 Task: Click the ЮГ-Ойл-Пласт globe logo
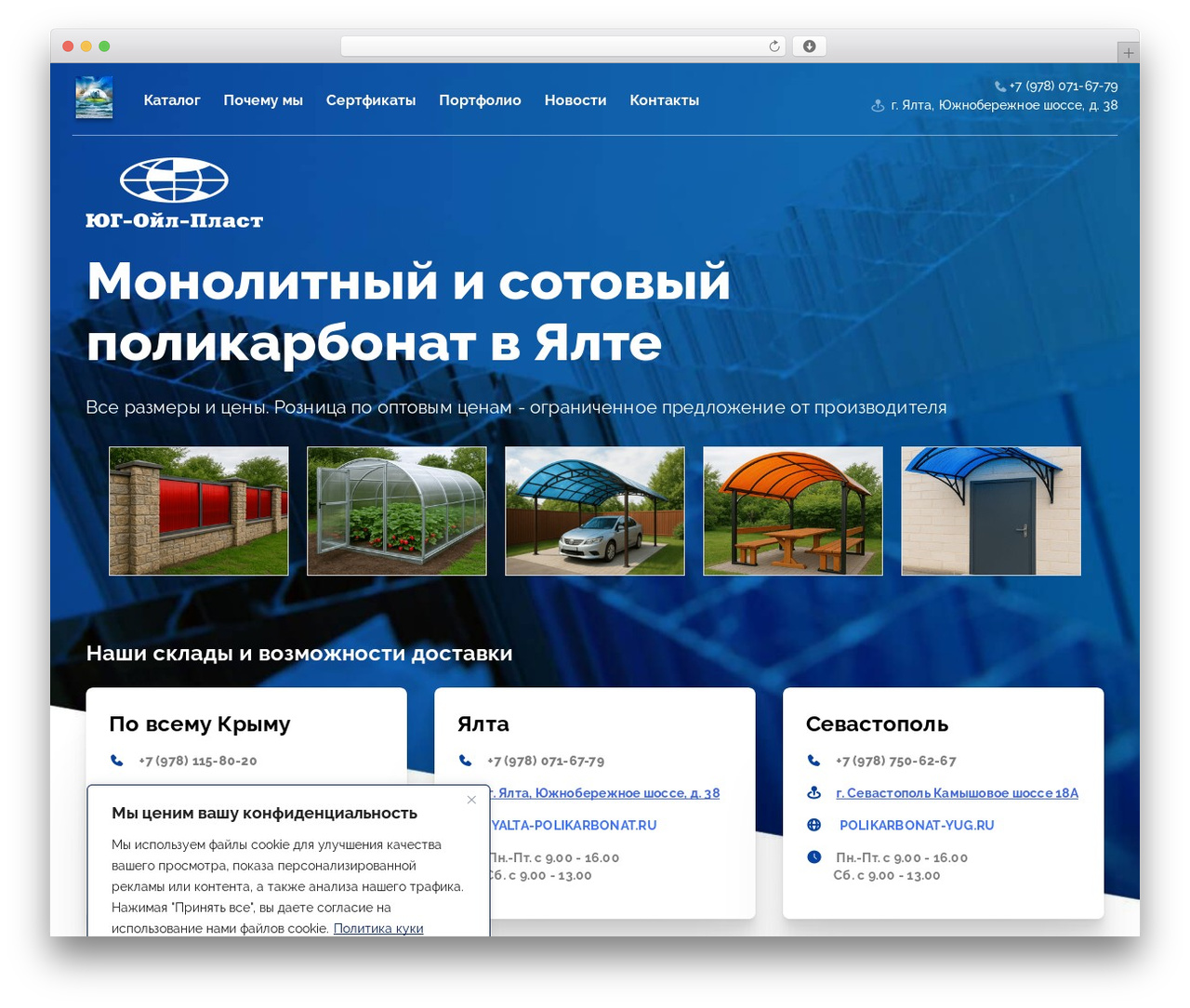pyautogui.click(x=174, y=193)
